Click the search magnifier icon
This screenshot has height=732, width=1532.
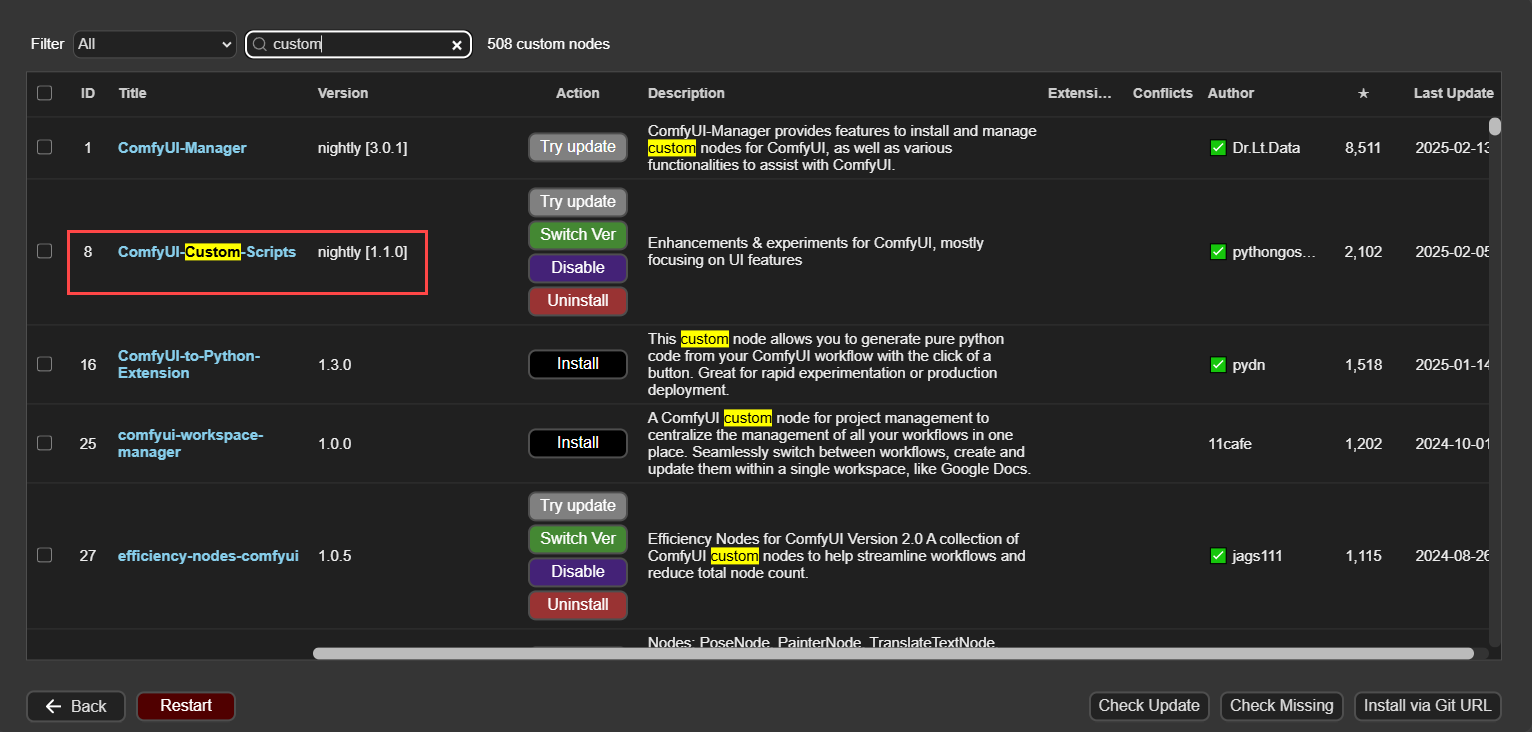click(x=260, y=45)
